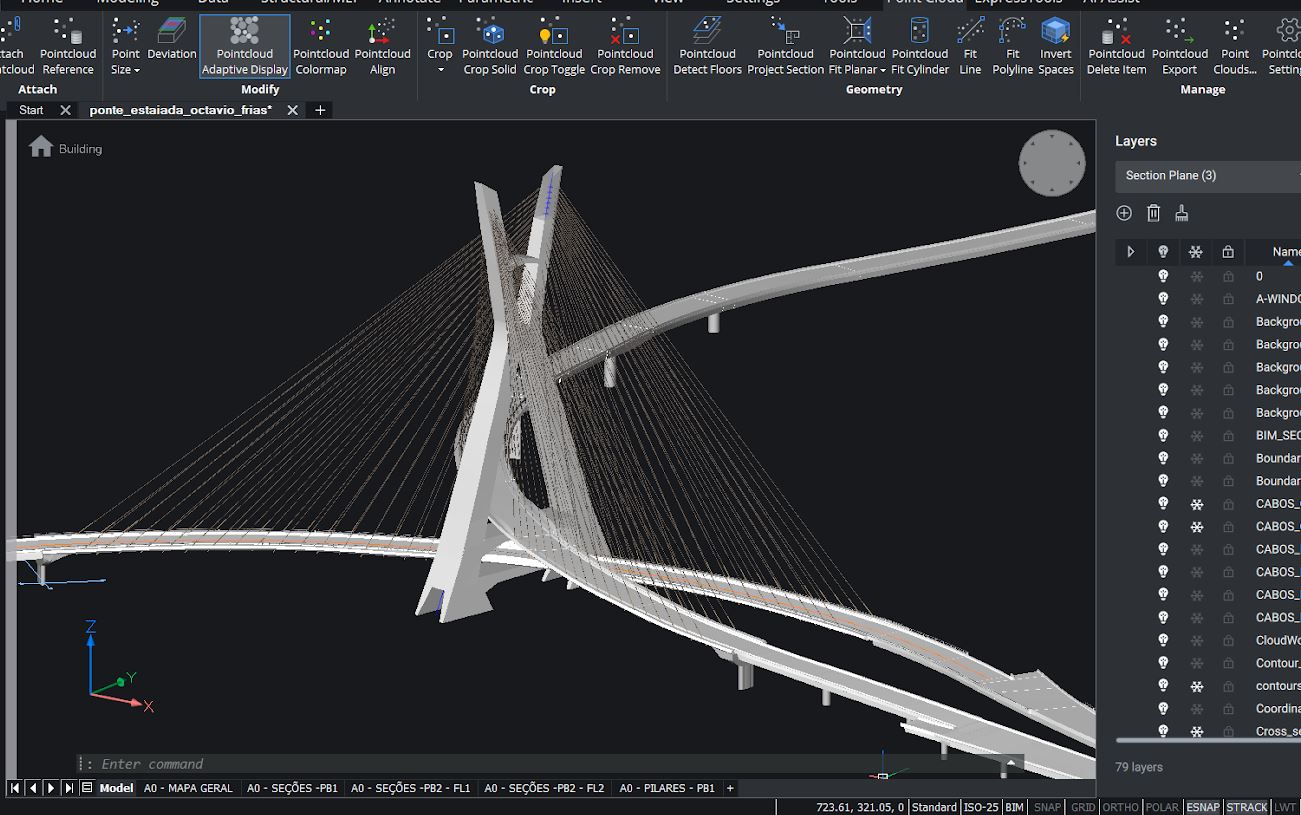Select Pointcloud Crop Solid

pos(490,45)
